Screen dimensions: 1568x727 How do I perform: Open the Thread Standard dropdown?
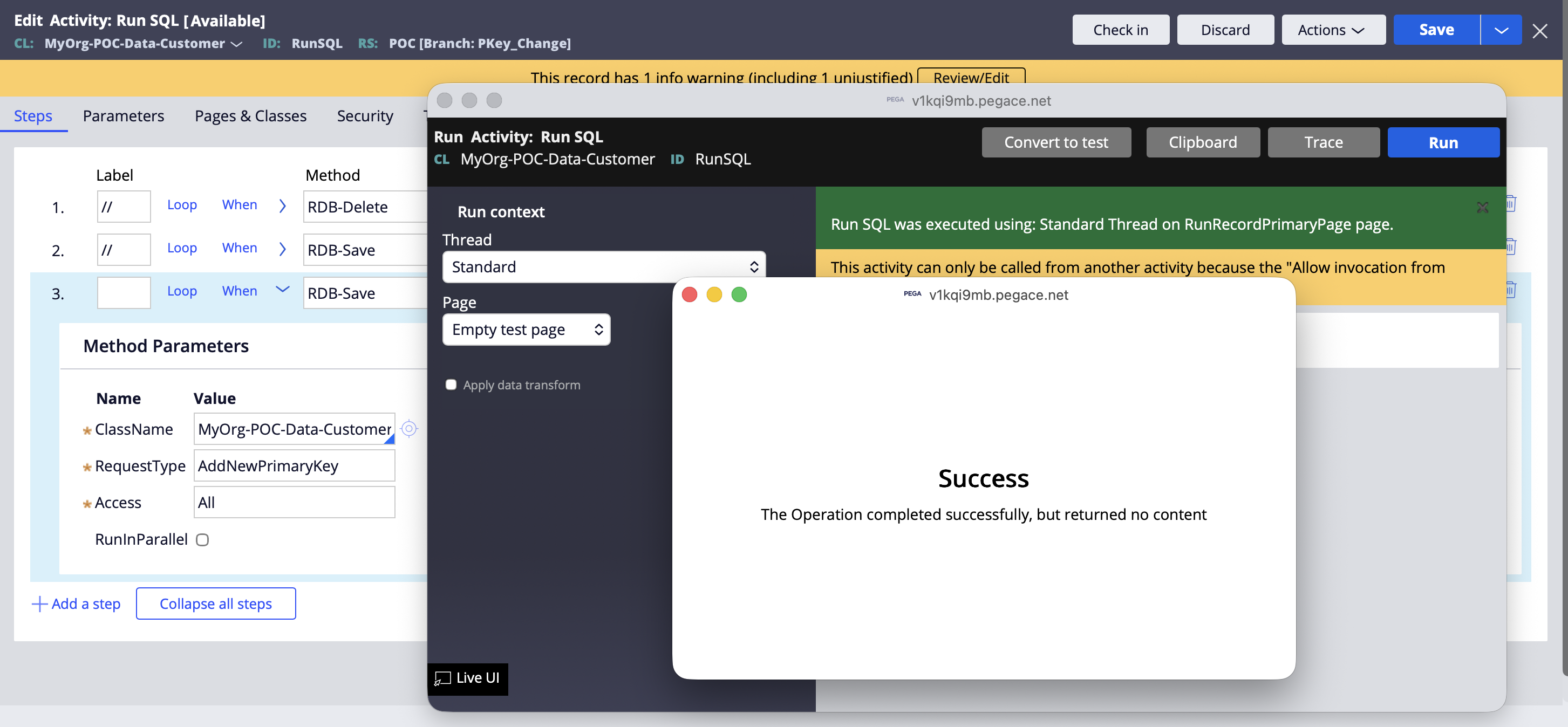tap(603, 267)
